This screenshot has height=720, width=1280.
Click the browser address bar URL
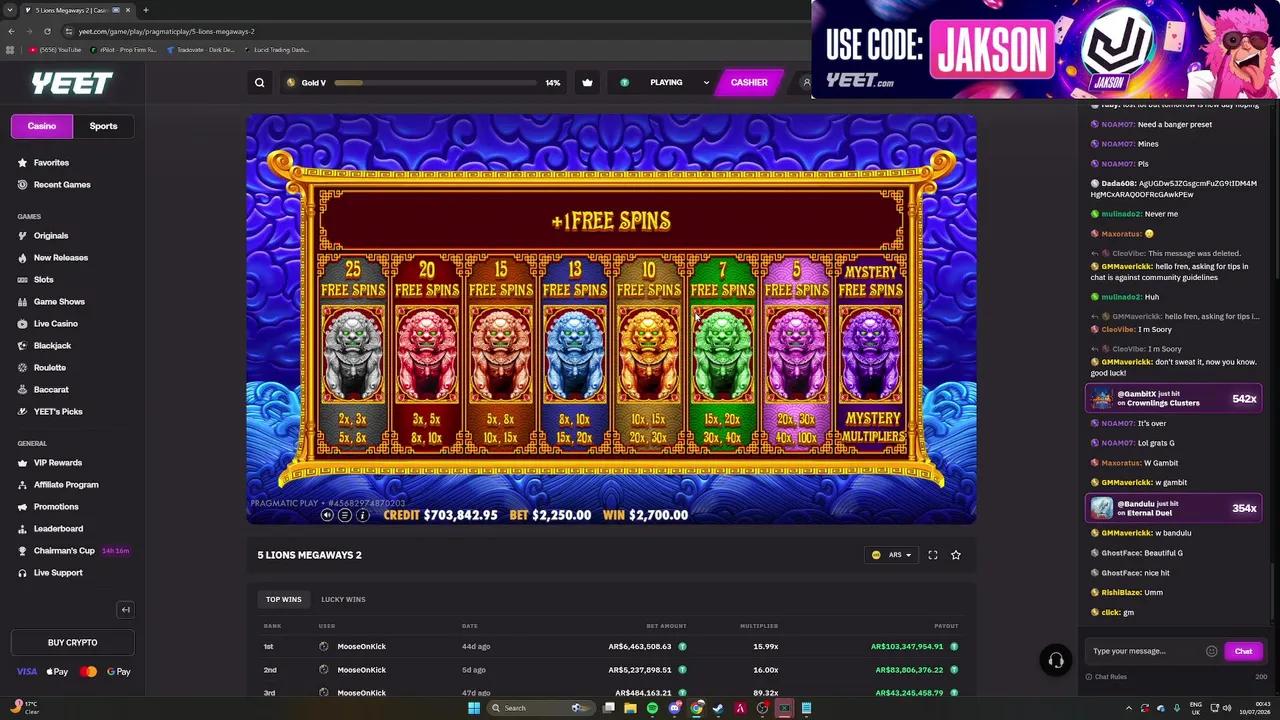pos(166,31)
